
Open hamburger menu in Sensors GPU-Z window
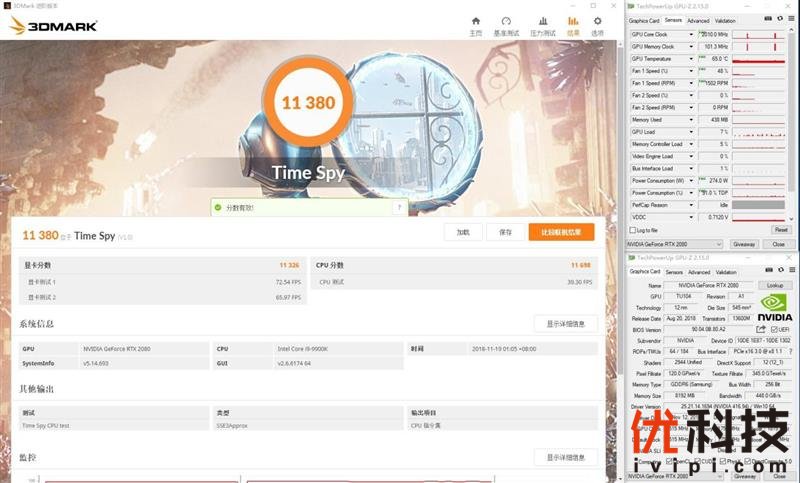click(x=791, y=18)
